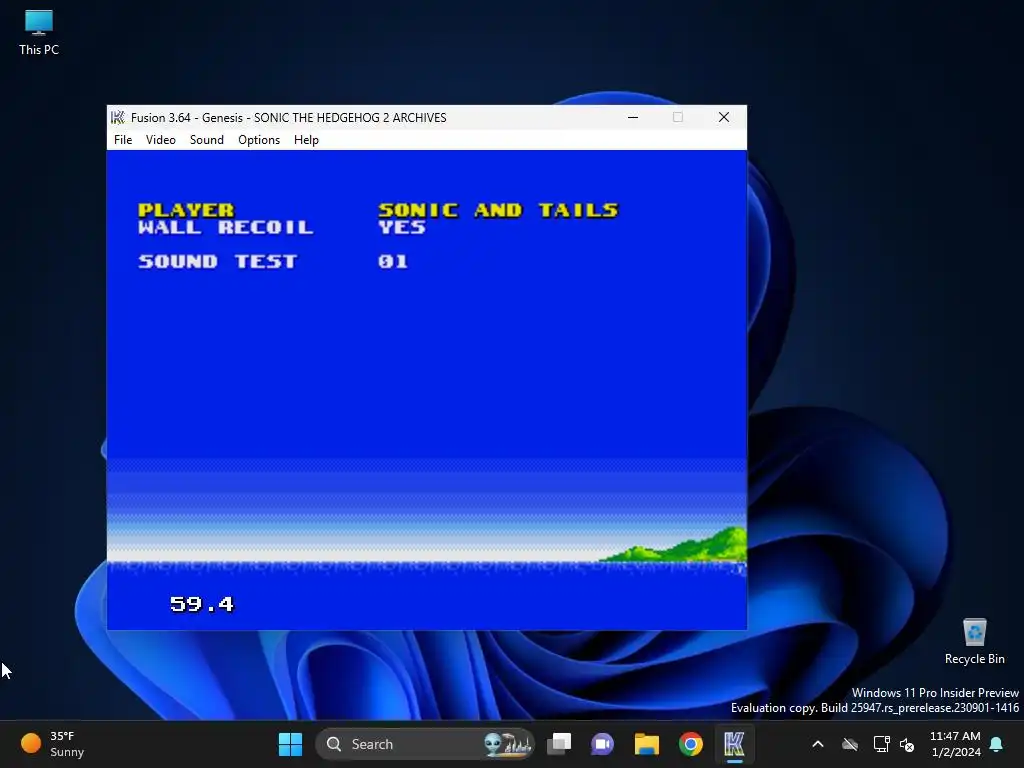Open the network display tray icon
The image size is (1024, 768).
(881, 744)
